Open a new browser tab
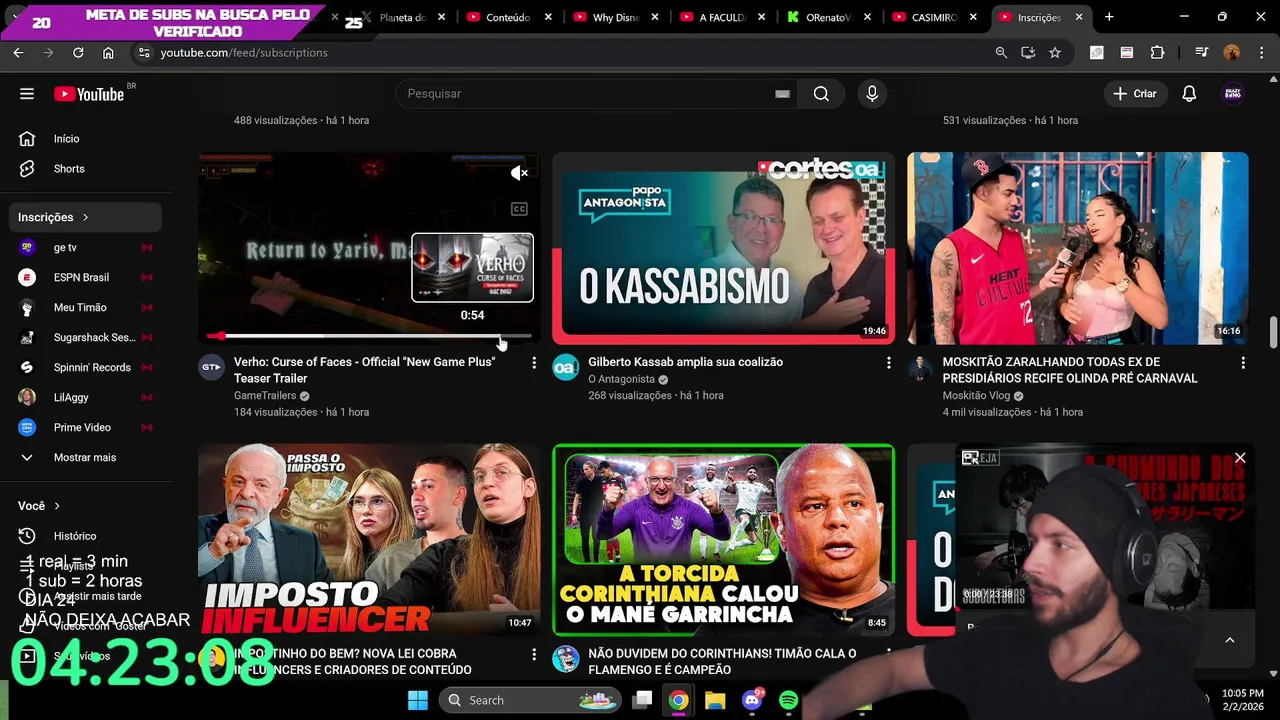1280x720 pixels. click(1109, 17)
